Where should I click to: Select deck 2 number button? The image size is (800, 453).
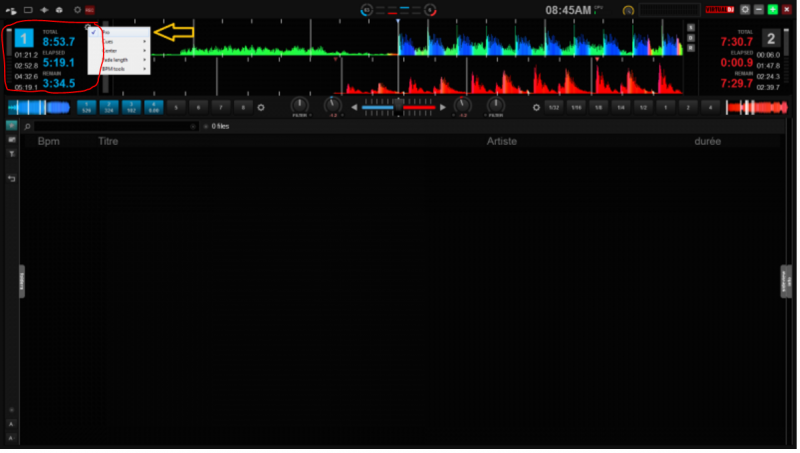tap(771, 38)
